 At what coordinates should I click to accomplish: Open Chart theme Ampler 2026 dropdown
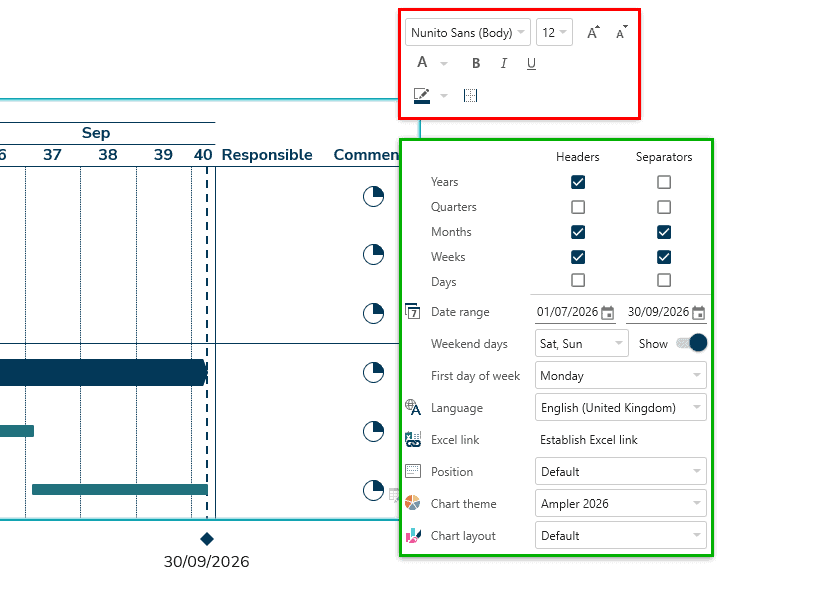[x=621, y=503]
